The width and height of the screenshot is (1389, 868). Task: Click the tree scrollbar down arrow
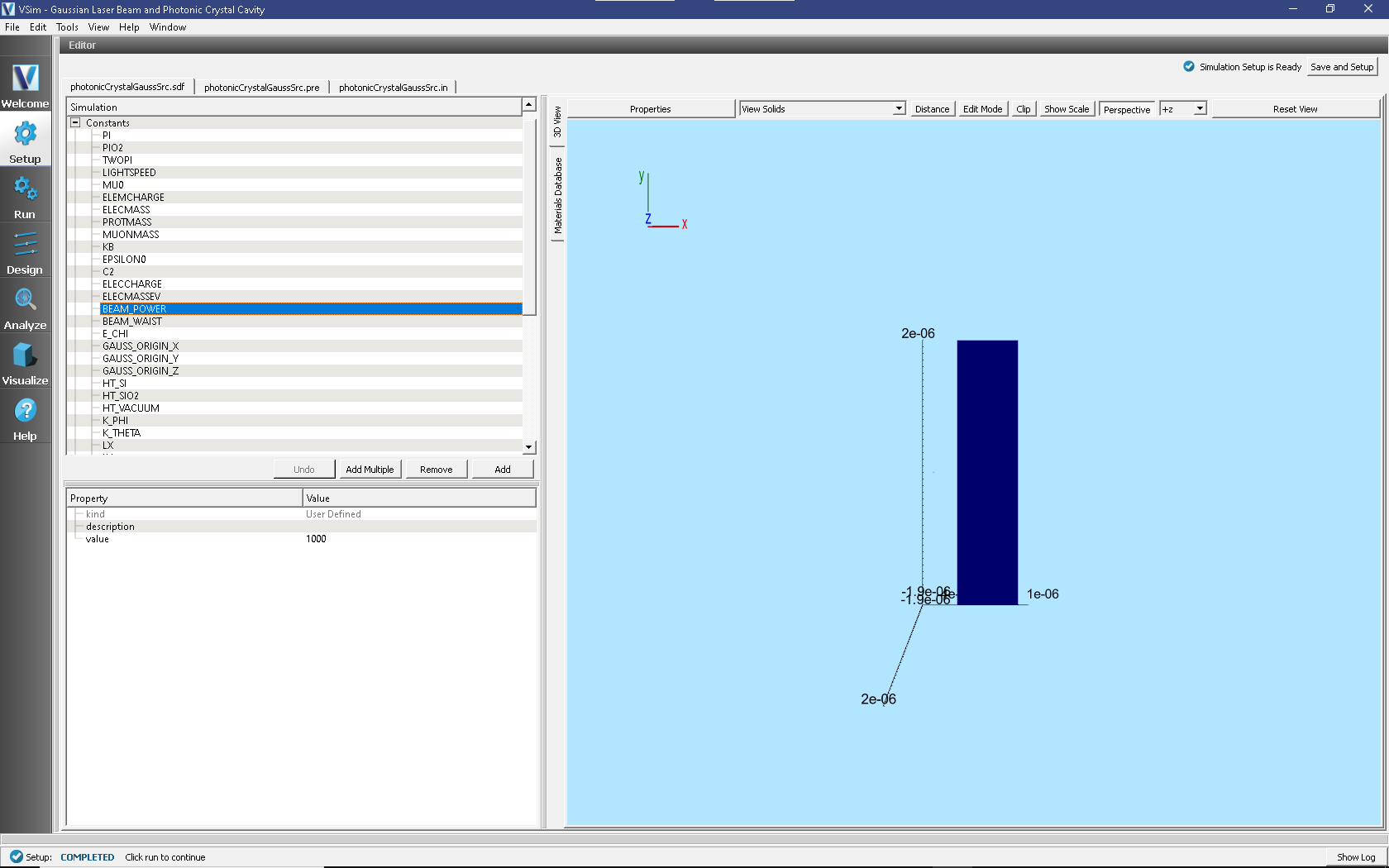[529, 447]
